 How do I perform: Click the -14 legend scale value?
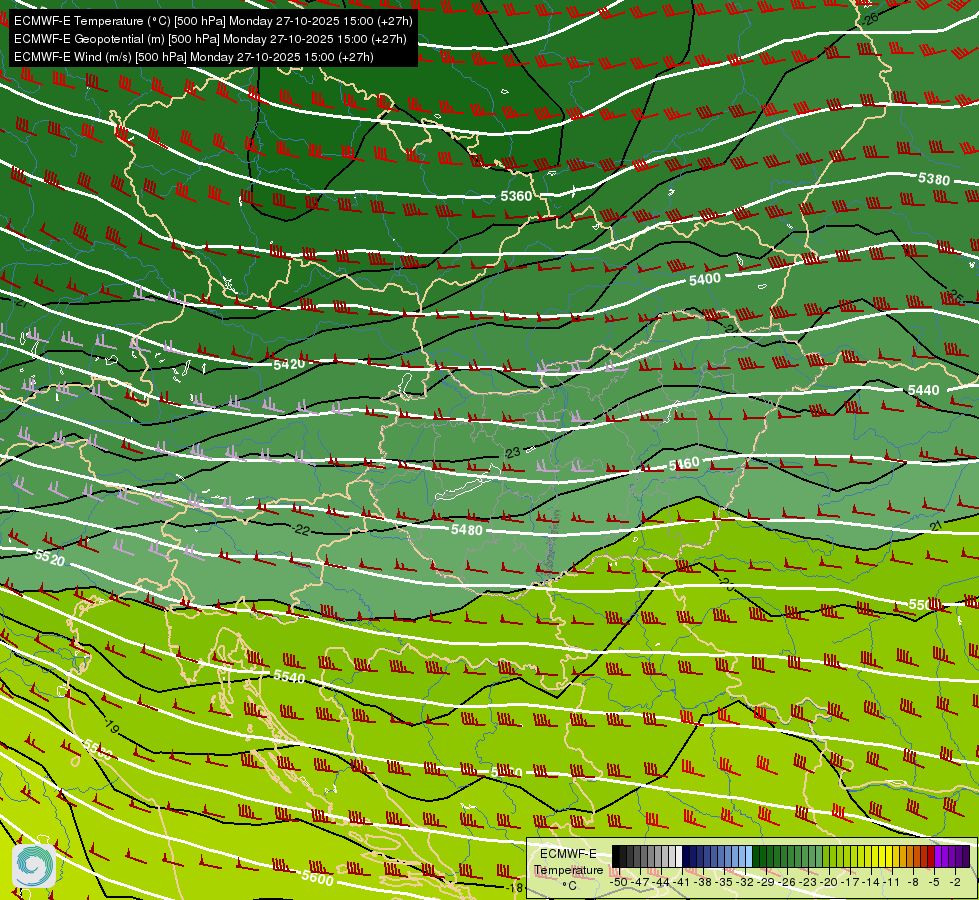872,882
